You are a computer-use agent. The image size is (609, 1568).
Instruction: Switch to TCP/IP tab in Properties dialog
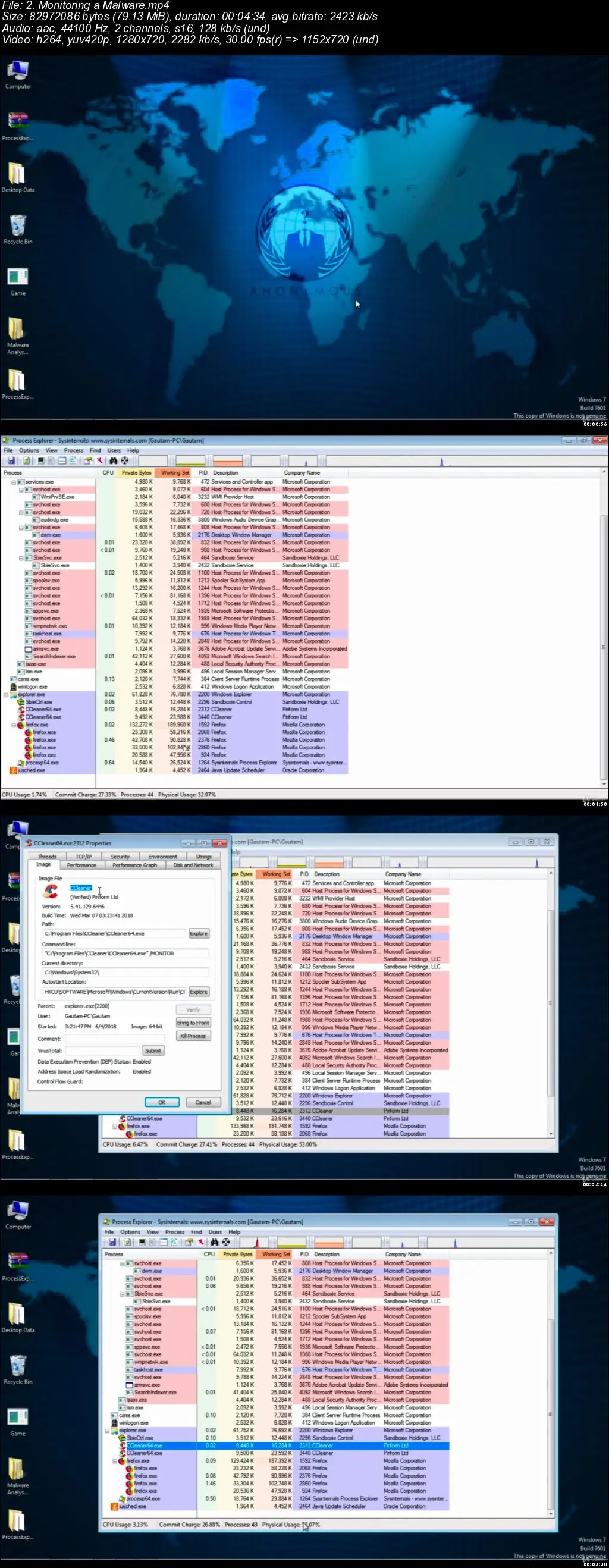[83, 857]
